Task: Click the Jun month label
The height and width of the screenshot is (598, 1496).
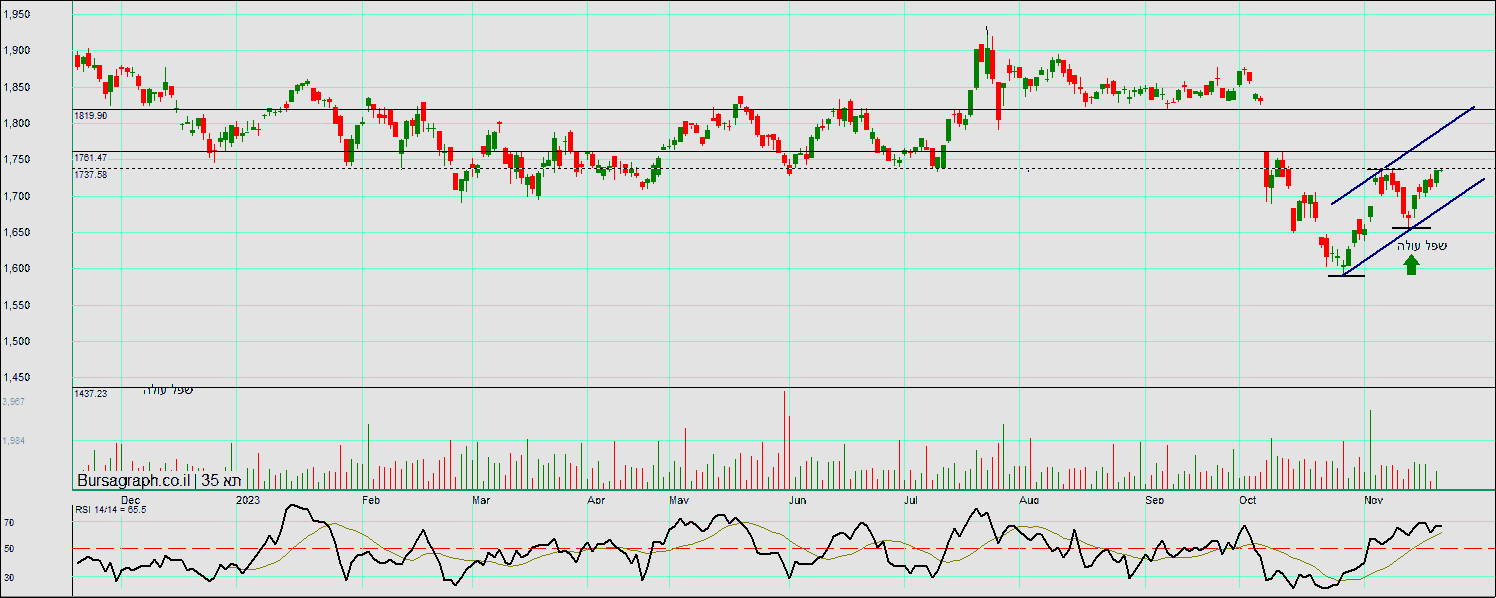Action: click(x=797, y=499)
